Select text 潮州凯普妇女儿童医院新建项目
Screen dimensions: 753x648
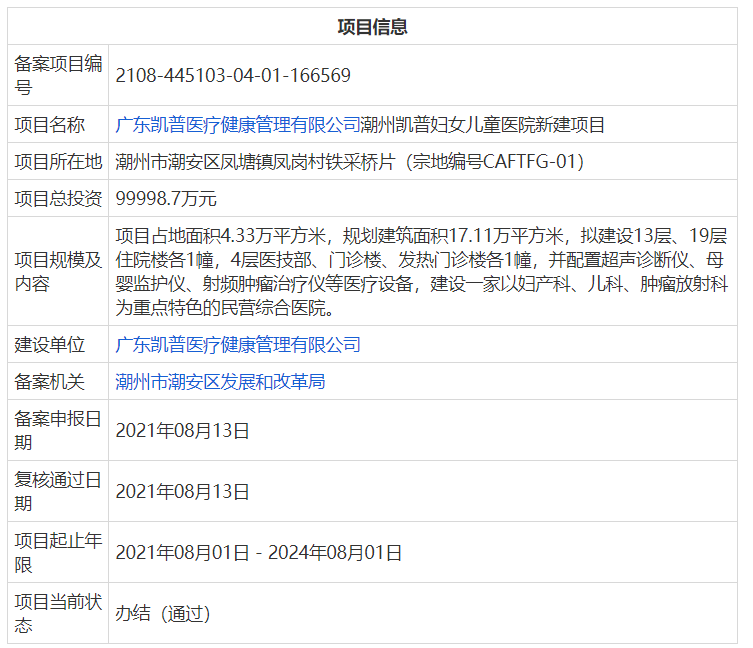[482, 125]
